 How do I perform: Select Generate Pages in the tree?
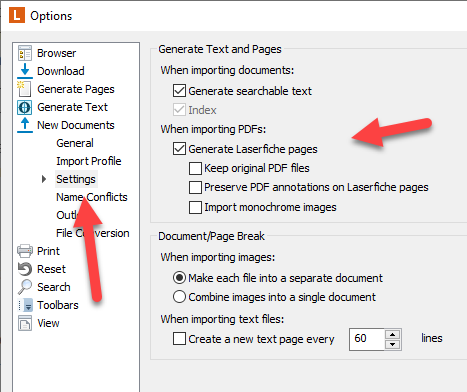point(76,89)
